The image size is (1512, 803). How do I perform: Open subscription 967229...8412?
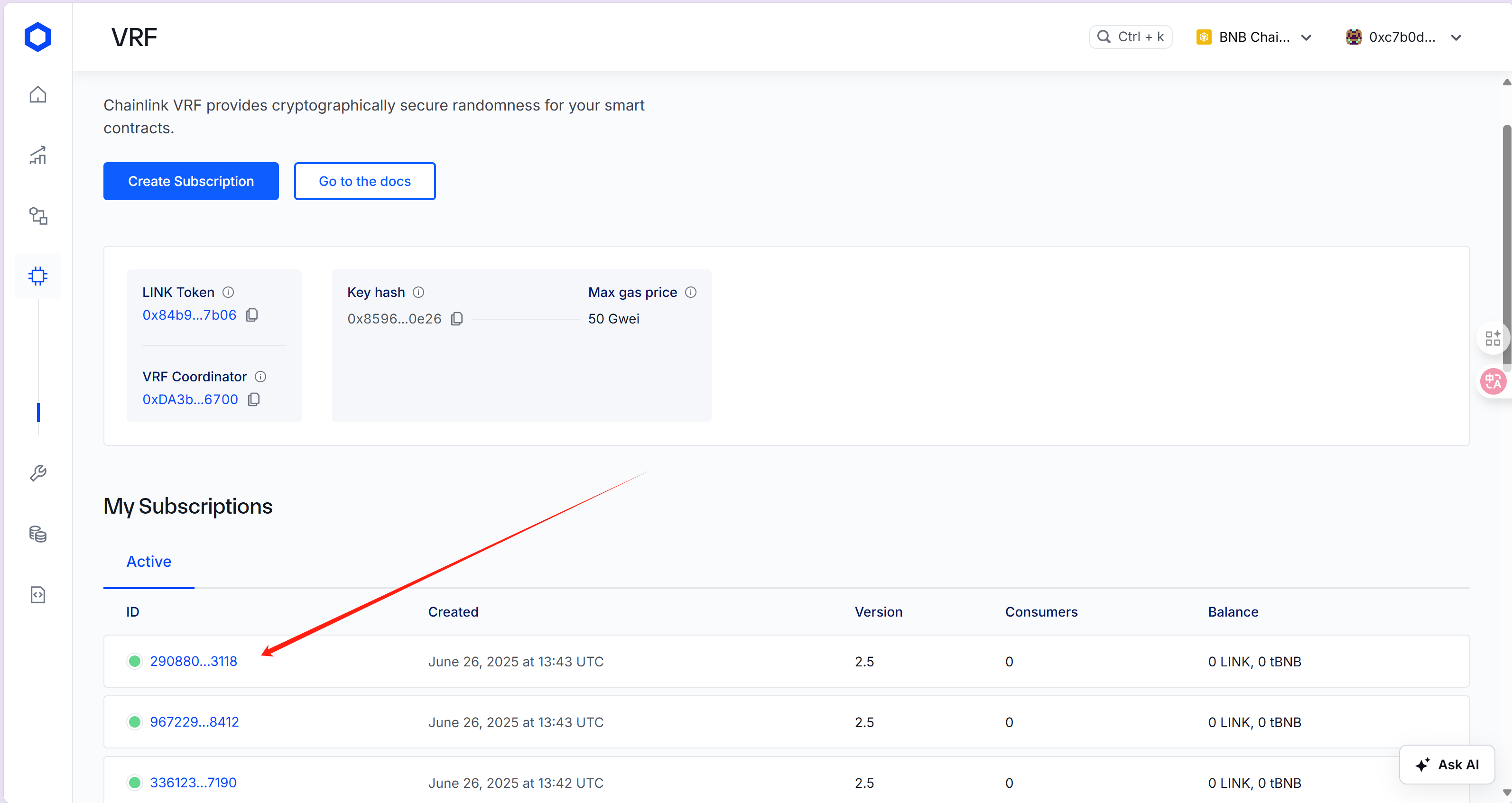(195, 722)
